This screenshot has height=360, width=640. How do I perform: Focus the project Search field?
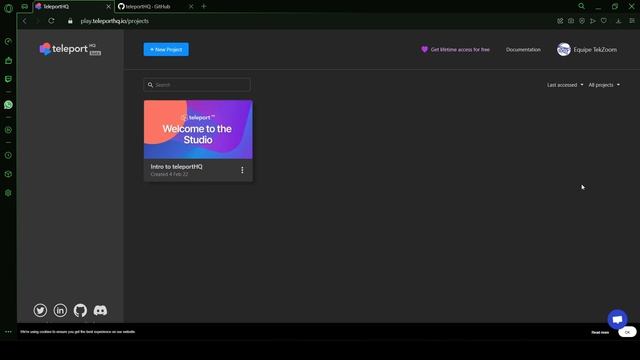pos(197,84)
